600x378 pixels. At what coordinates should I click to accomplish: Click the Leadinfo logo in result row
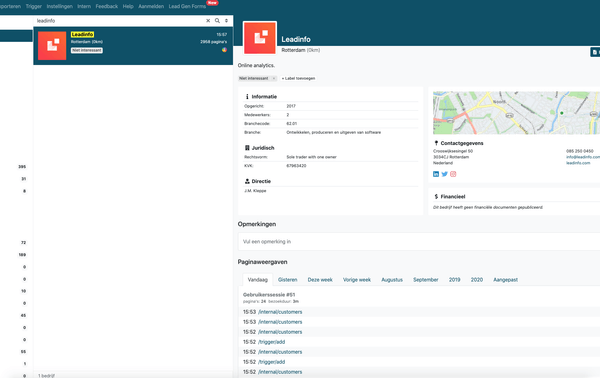(52, 46)
